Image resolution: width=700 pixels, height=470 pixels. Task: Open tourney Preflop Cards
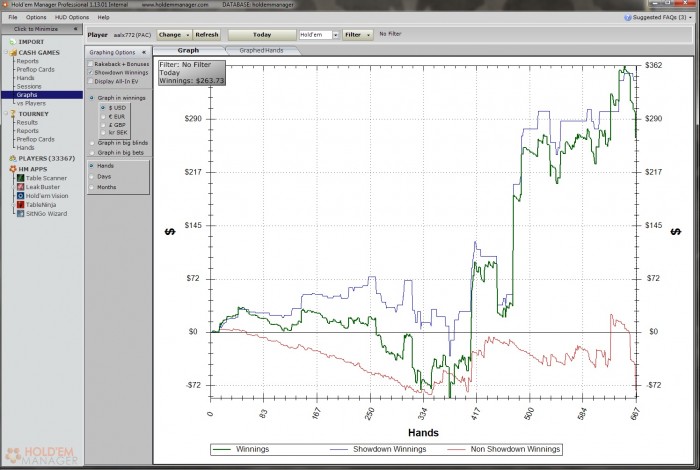[36, 139]
